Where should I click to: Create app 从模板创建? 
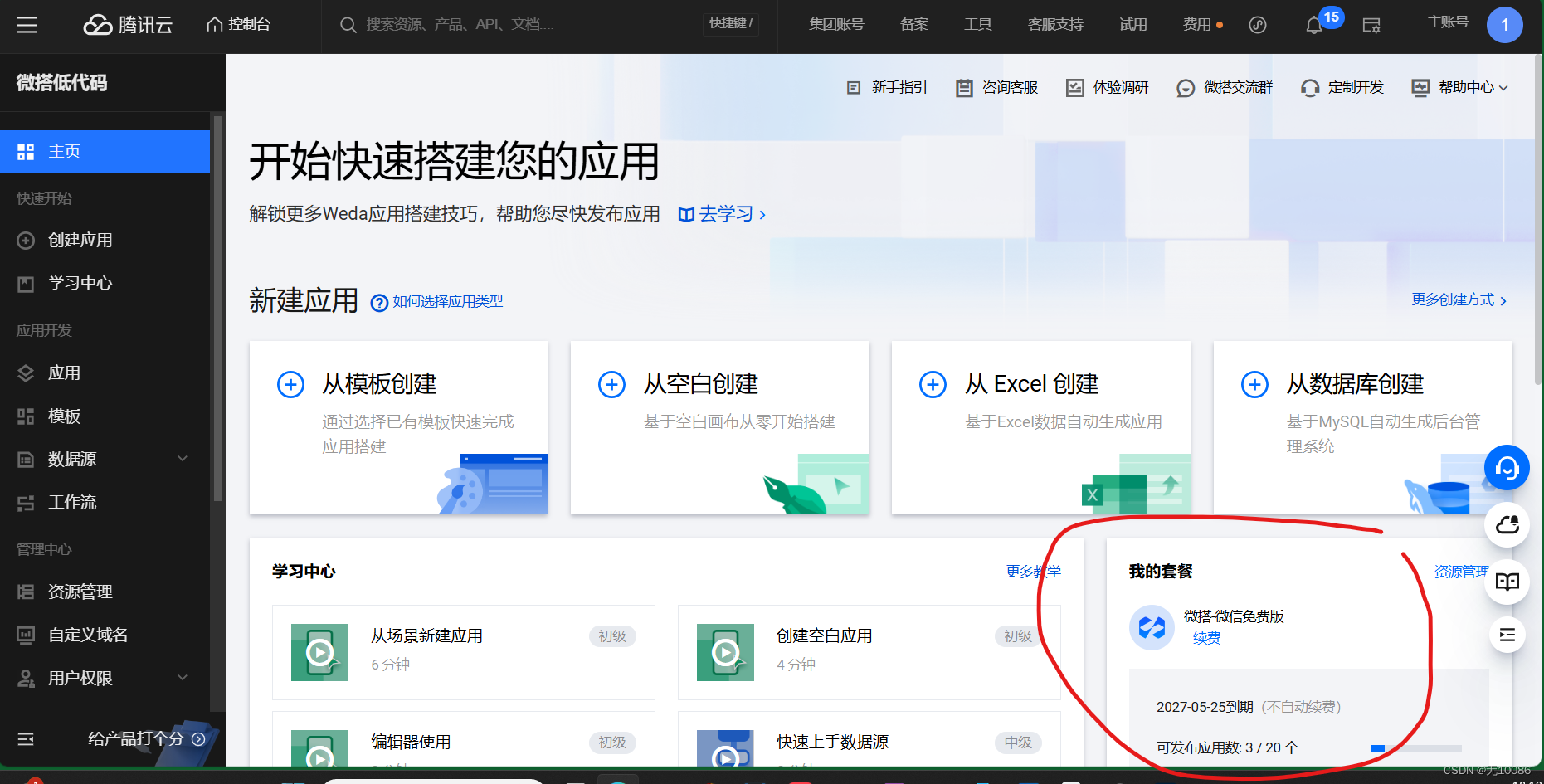point(398,427)
